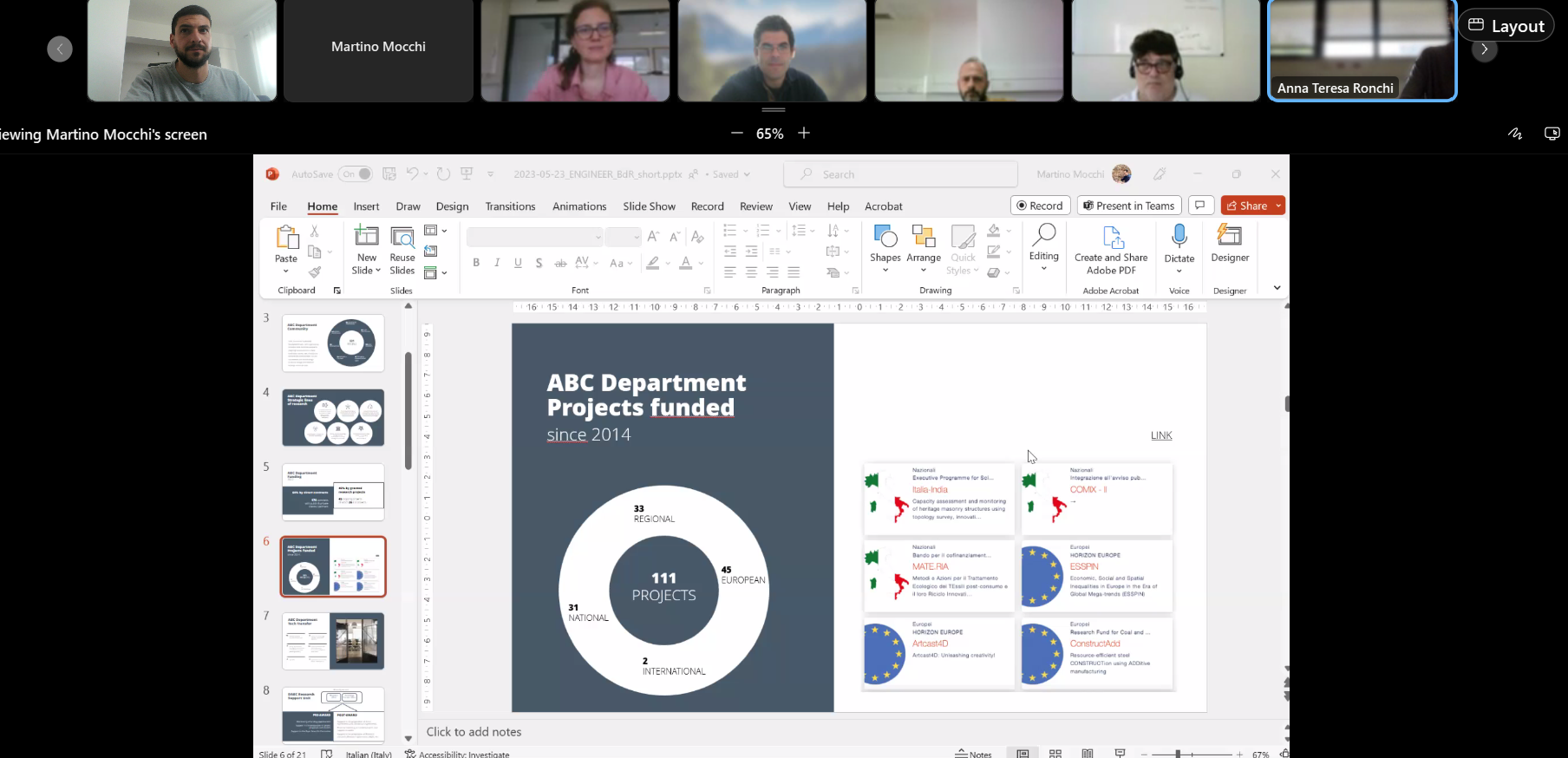1568x758 pixels.
Task: Follow the LINK hyperlink on slide
Action: pyautogui.click(x=1161, y=435)
